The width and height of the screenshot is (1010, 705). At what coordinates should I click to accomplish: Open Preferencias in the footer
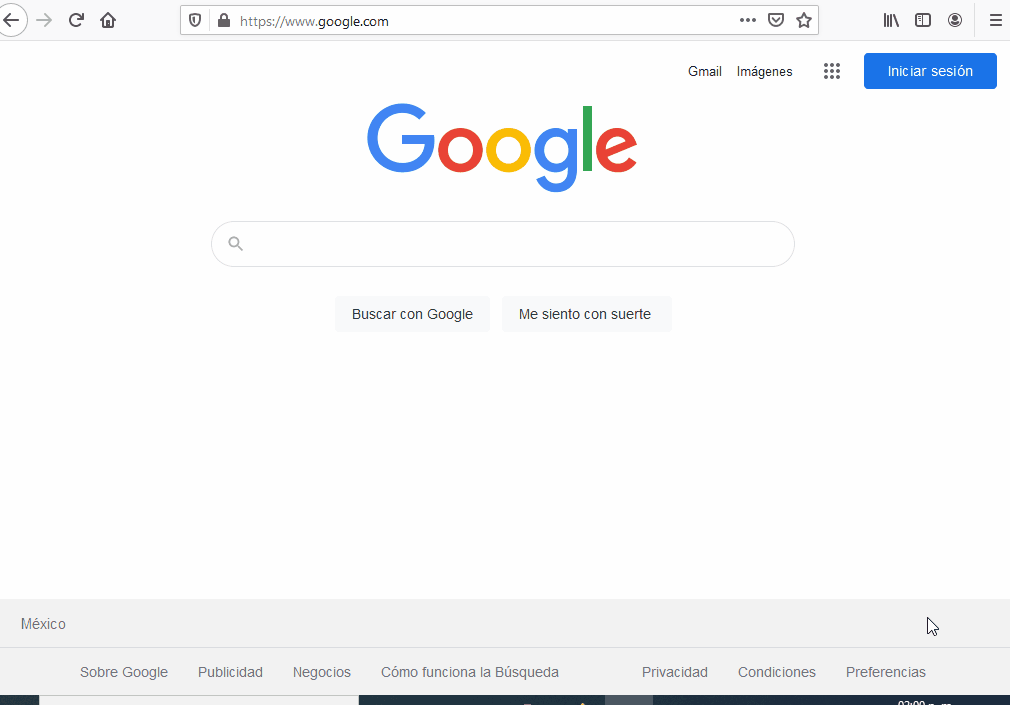tap(886, 672)
